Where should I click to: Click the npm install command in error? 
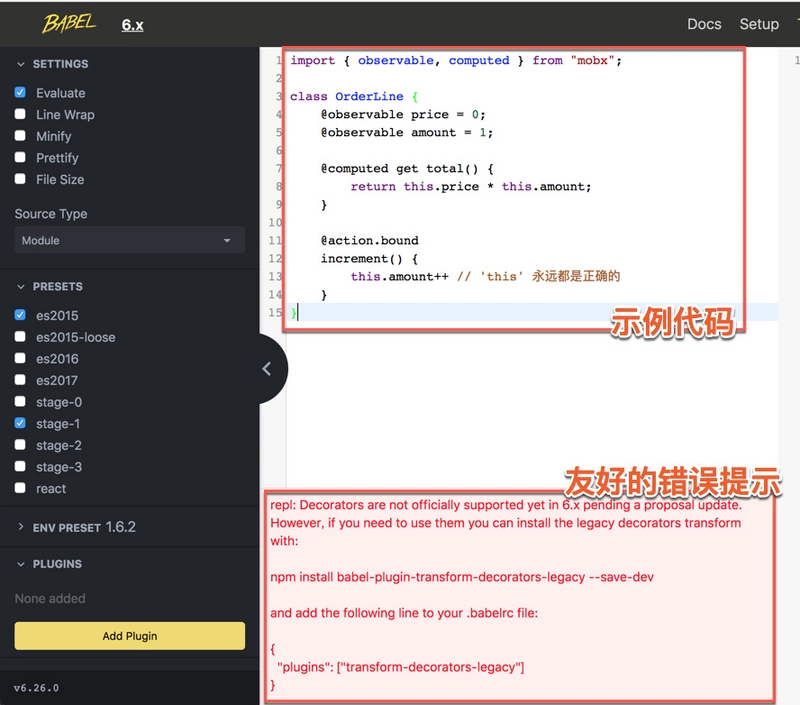tap(462, 577)
